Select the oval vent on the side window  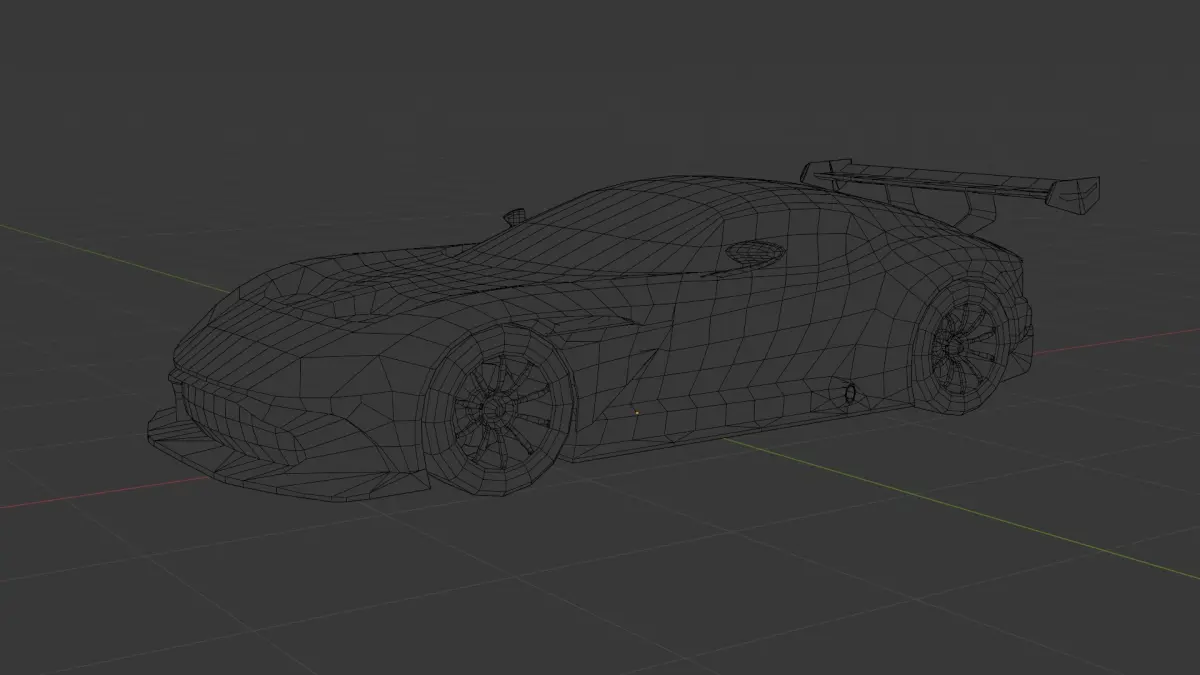tap(755, 253)
